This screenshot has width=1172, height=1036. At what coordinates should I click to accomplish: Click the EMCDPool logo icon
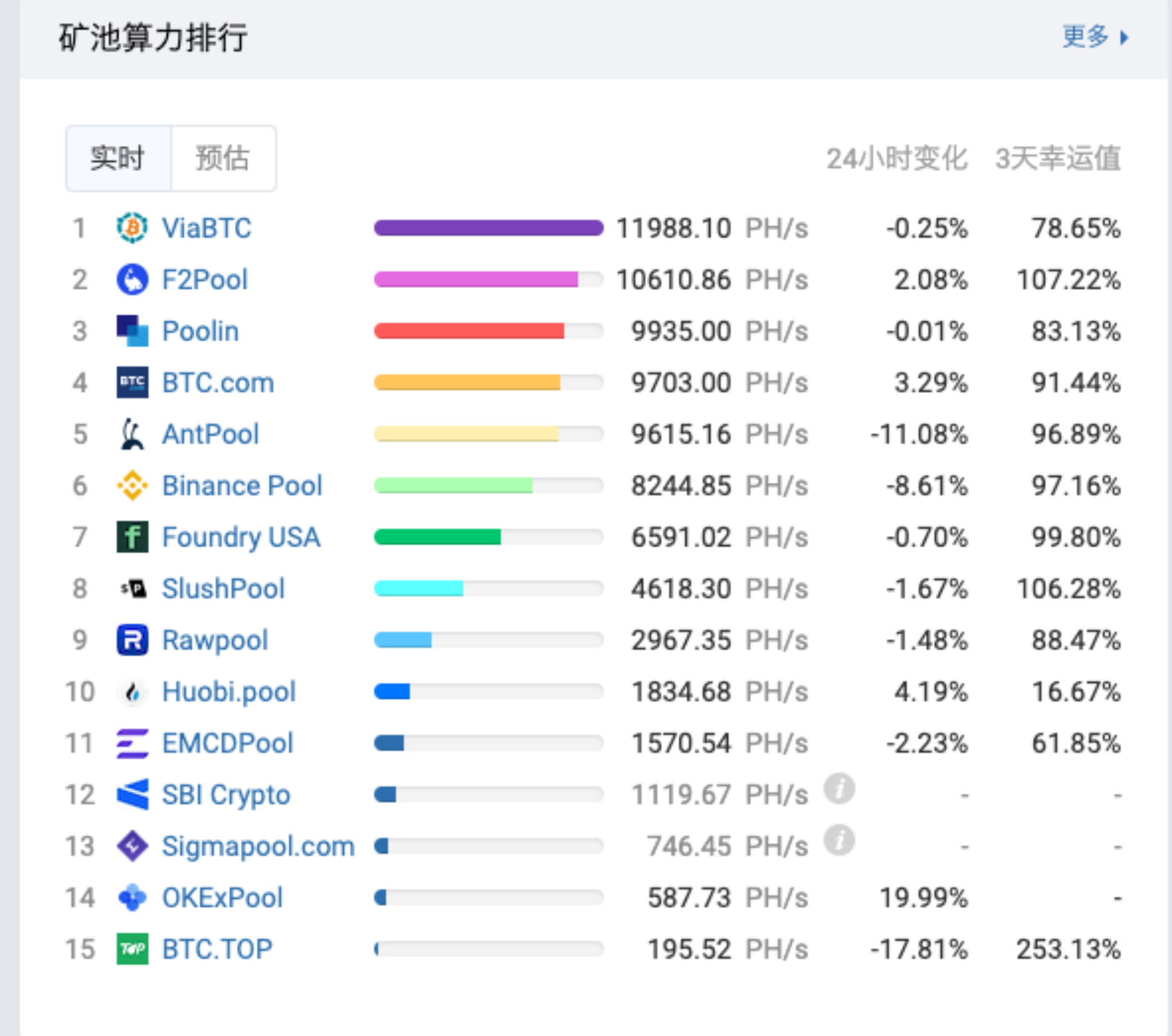(x=132, y=743)
